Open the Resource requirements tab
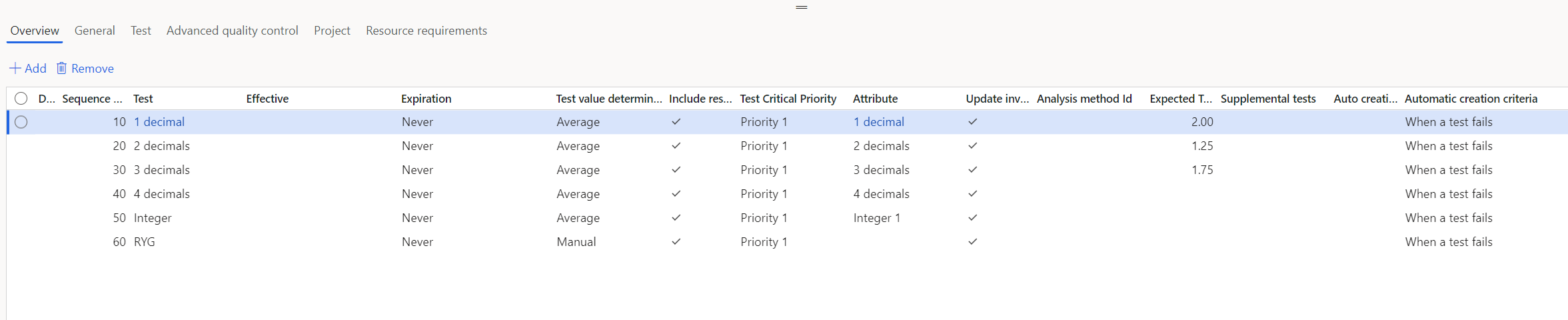The image size is (1568, 320). (426, 31)
